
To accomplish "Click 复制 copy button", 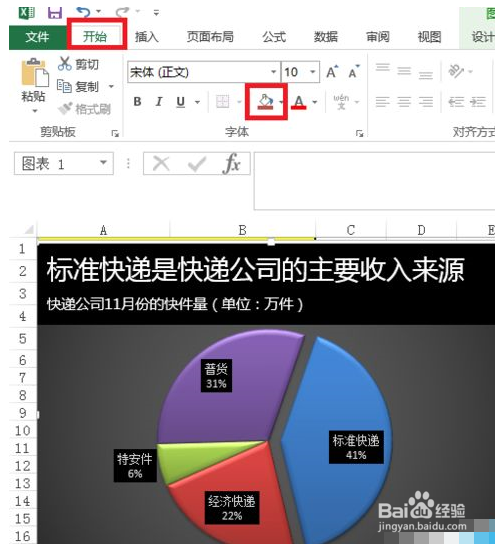I will 78,86.
